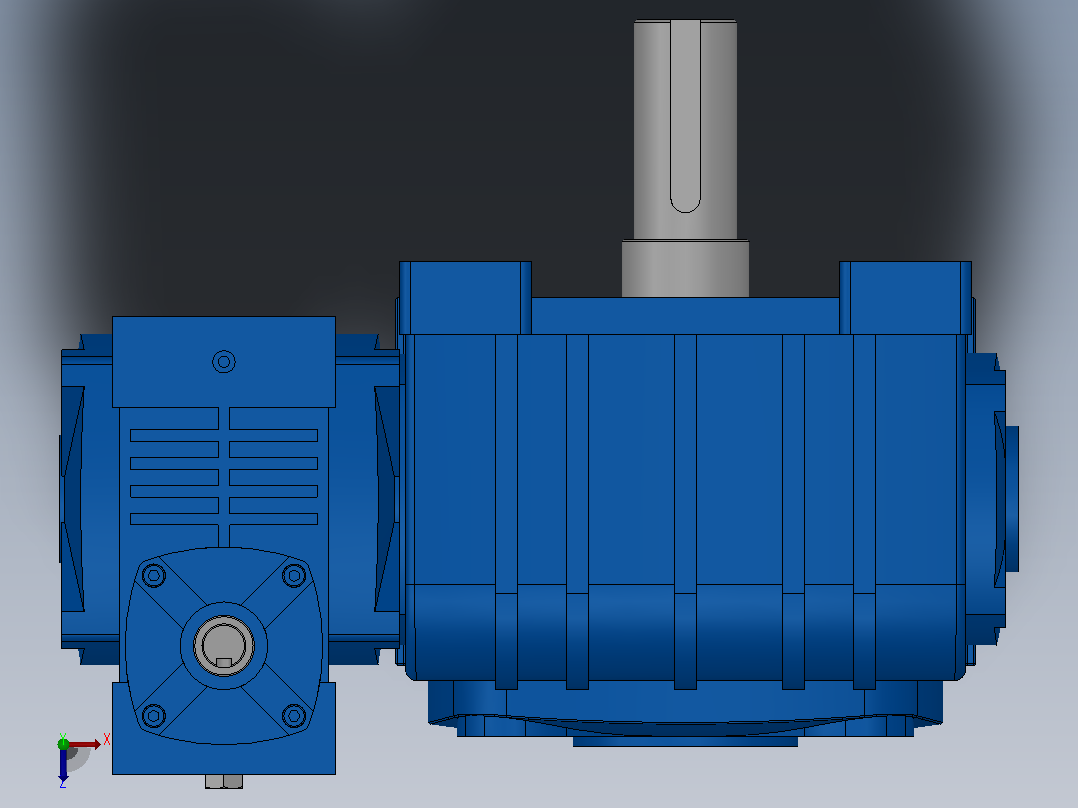Pick the bottom-left hex bolt on the flange

pyautogui.click(x=153, y=716)
